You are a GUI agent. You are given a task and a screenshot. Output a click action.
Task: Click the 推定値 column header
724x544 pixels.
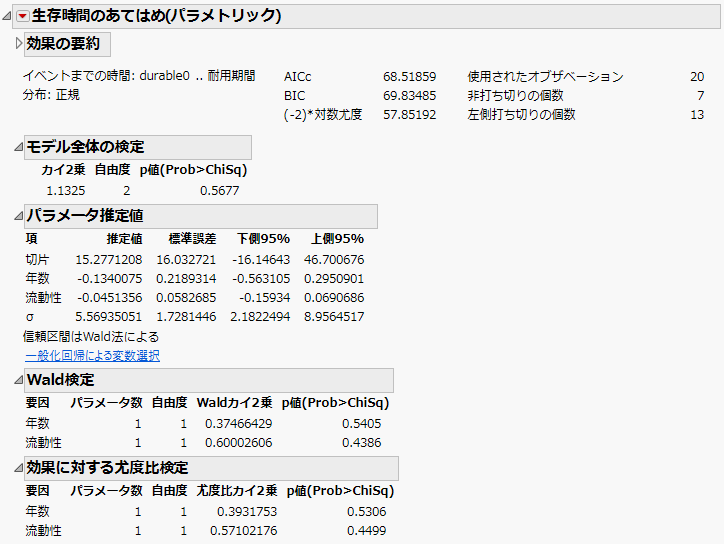point(124,239)
